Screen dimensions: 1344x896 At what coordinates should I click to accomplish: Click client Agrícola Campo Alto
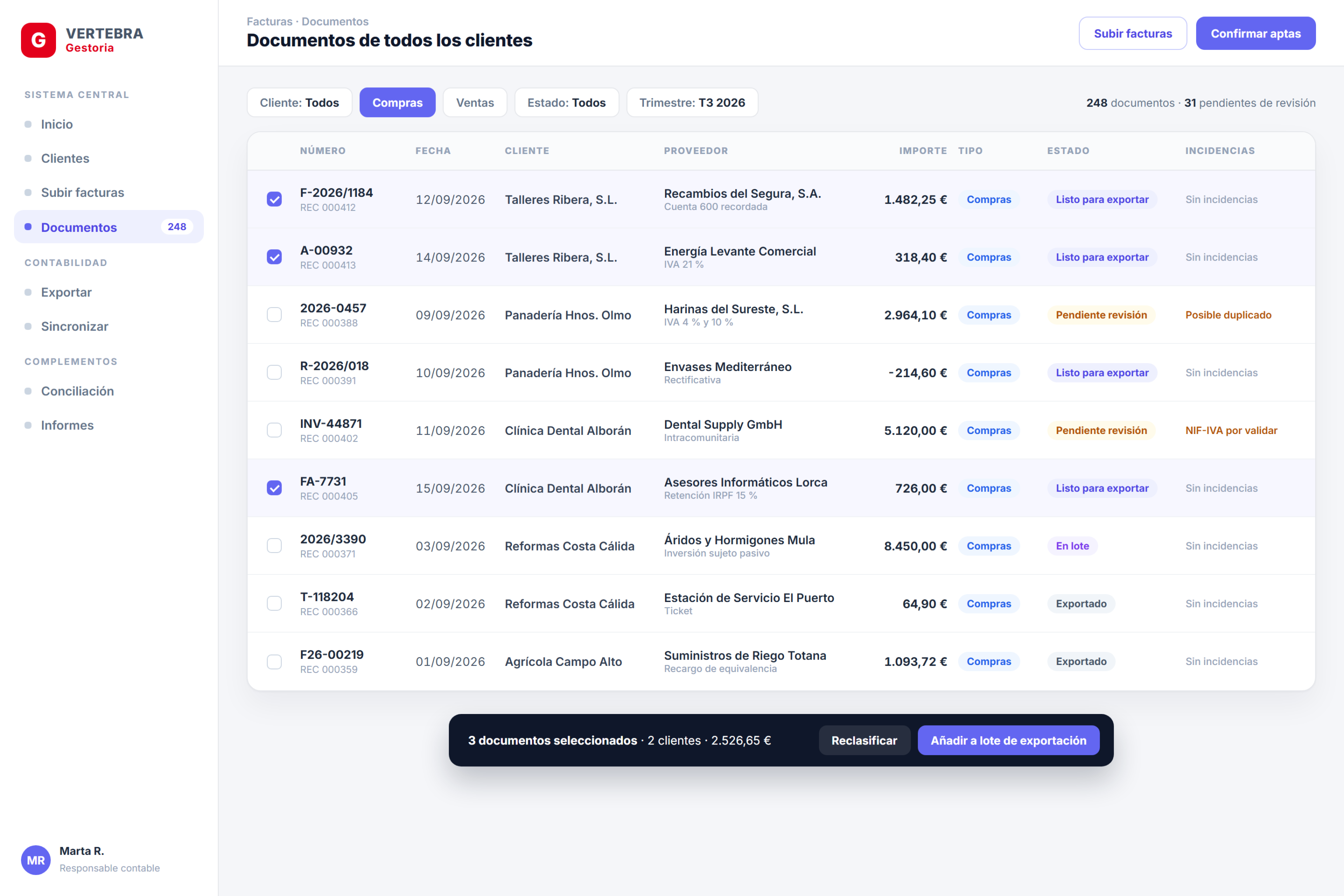point(563,661)
